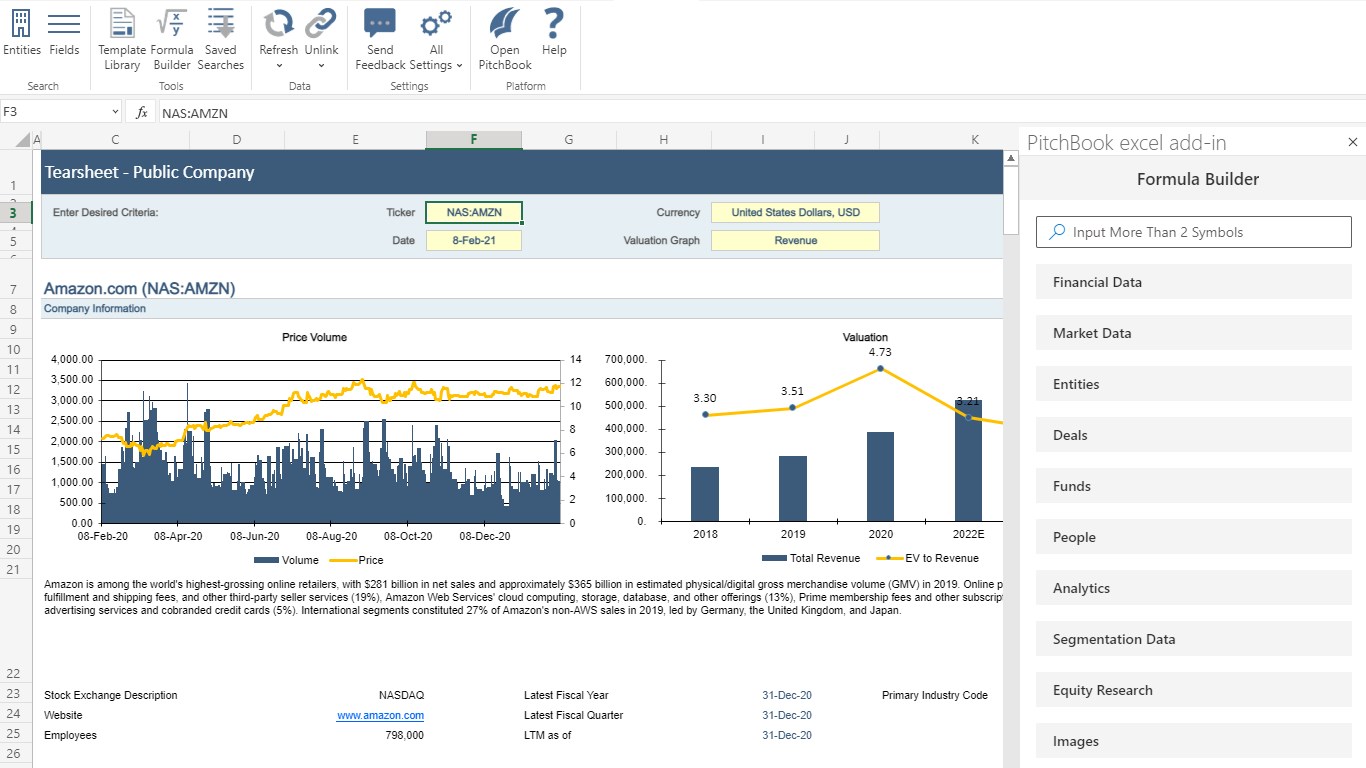Click the Company Information section label

tap(95, 309)
